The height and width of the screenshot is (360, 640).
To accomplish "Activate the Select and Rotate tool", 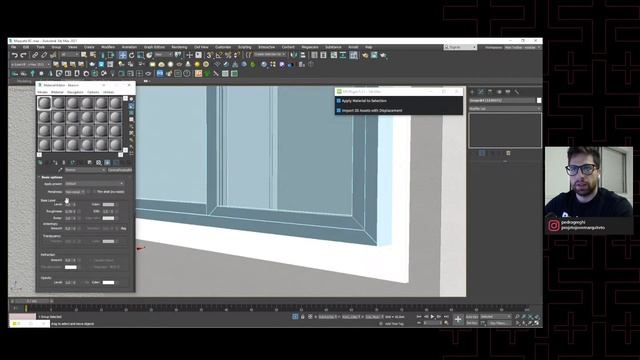I will [131, 55].
